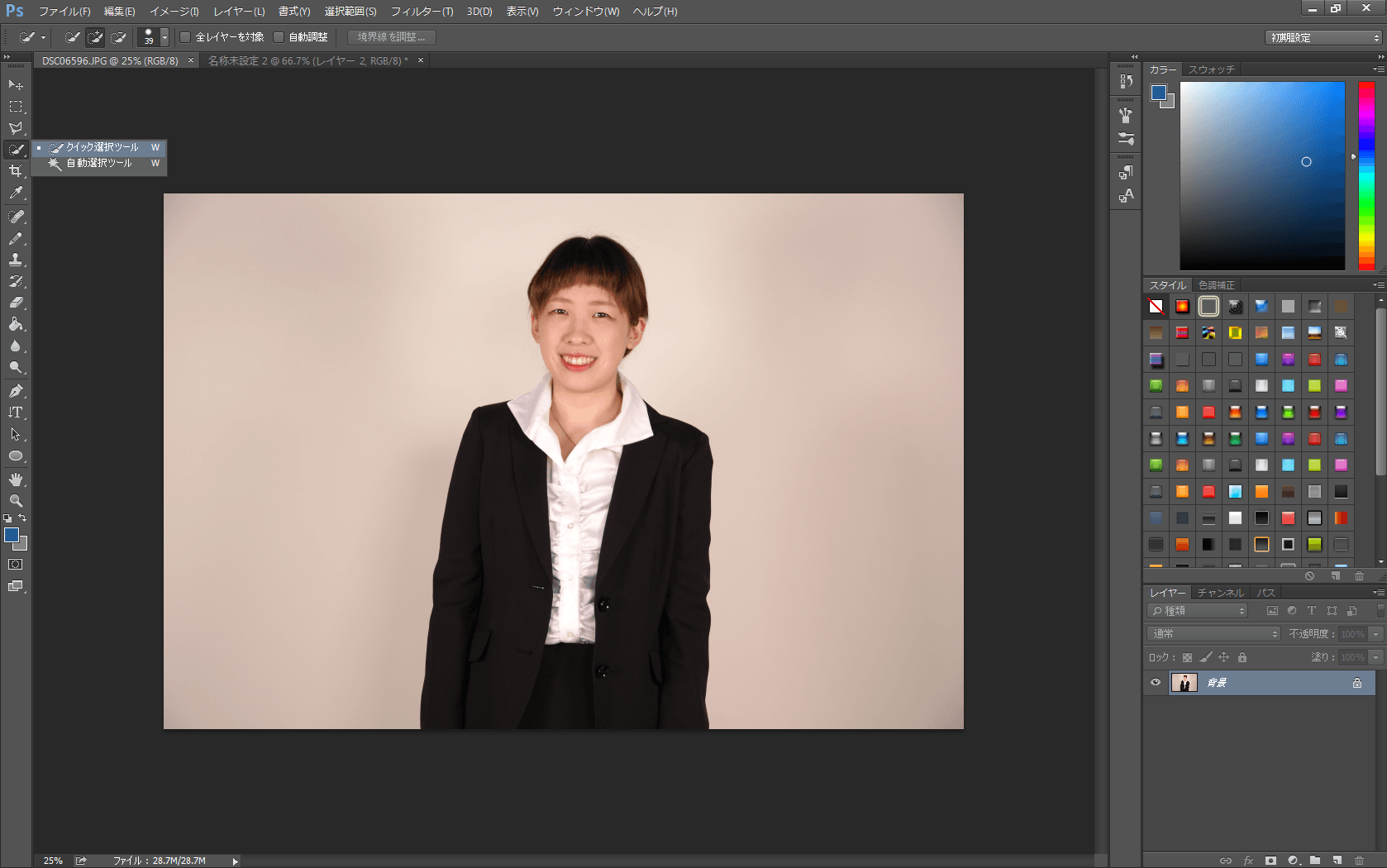The image size is (1387, 868).
Task: Select the Eraser tool
Action: [x=16, y=303]
